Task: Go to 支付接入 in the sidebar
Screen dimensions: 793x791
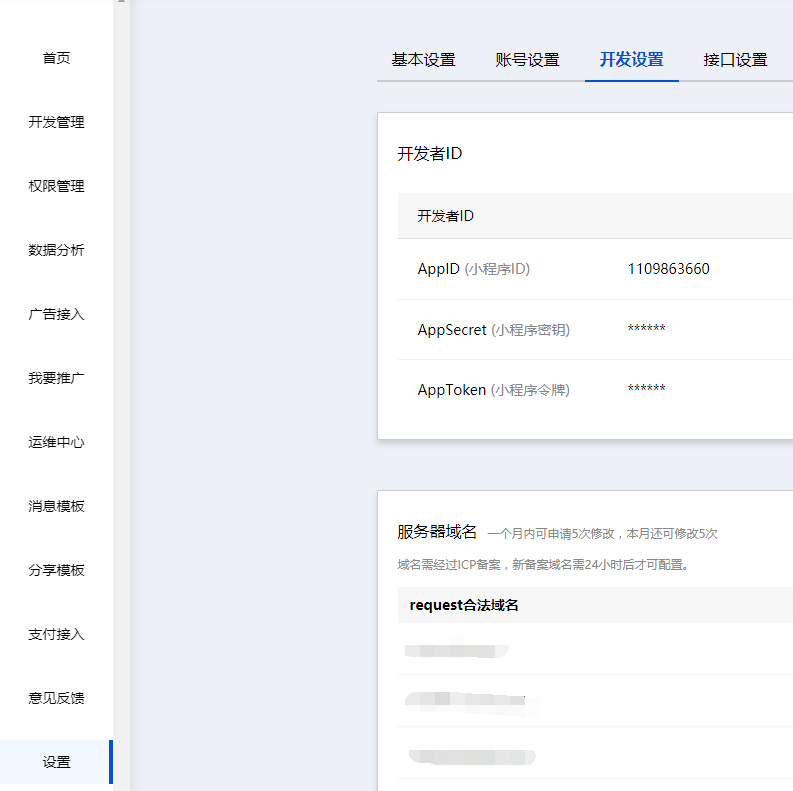Action: (x=56, y=634)
